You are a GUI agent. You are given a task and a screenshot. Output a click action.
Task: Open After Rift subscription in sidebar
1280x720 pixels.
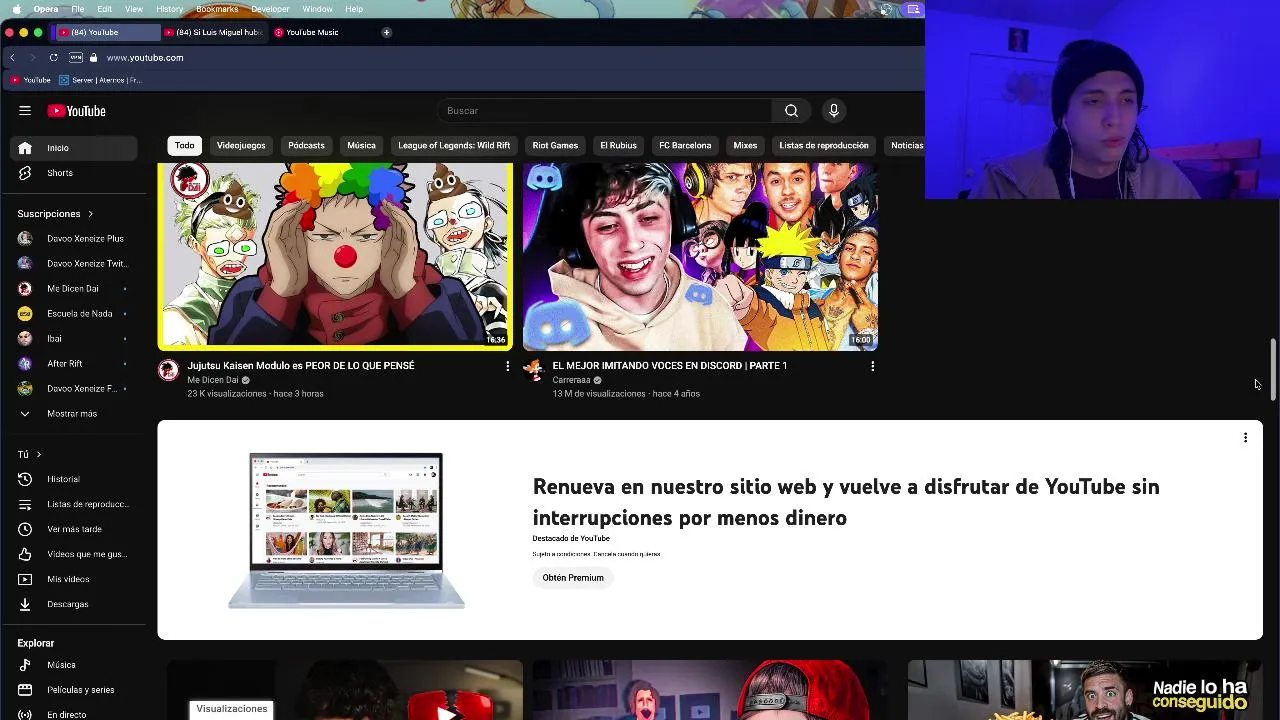coord(74,364)
